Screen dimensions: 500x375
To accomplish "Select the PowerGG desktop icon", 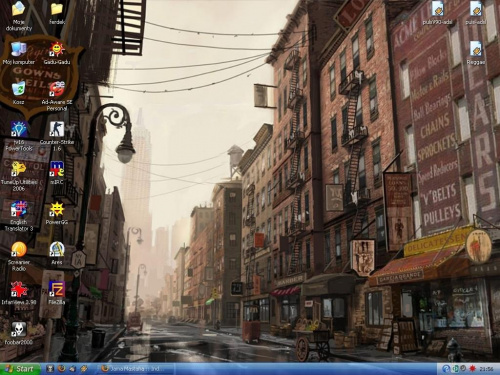I will [57, 213].
